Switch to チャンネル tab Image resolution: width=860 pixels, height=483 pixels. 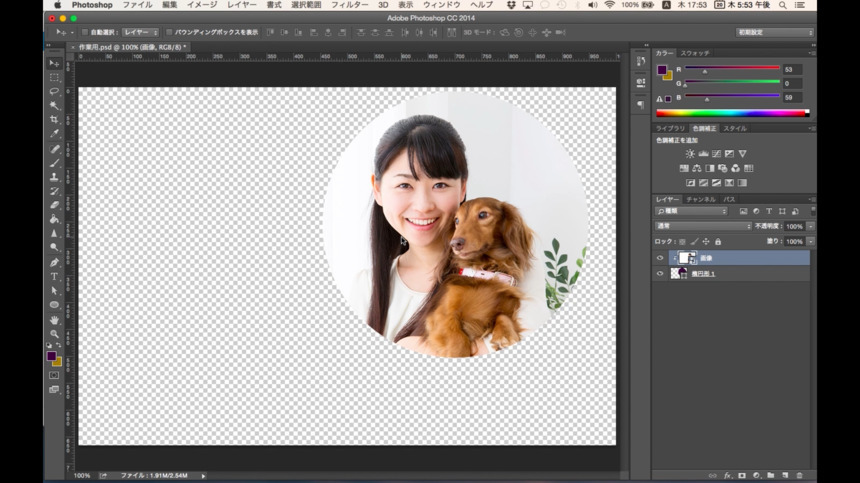[701, 200]
